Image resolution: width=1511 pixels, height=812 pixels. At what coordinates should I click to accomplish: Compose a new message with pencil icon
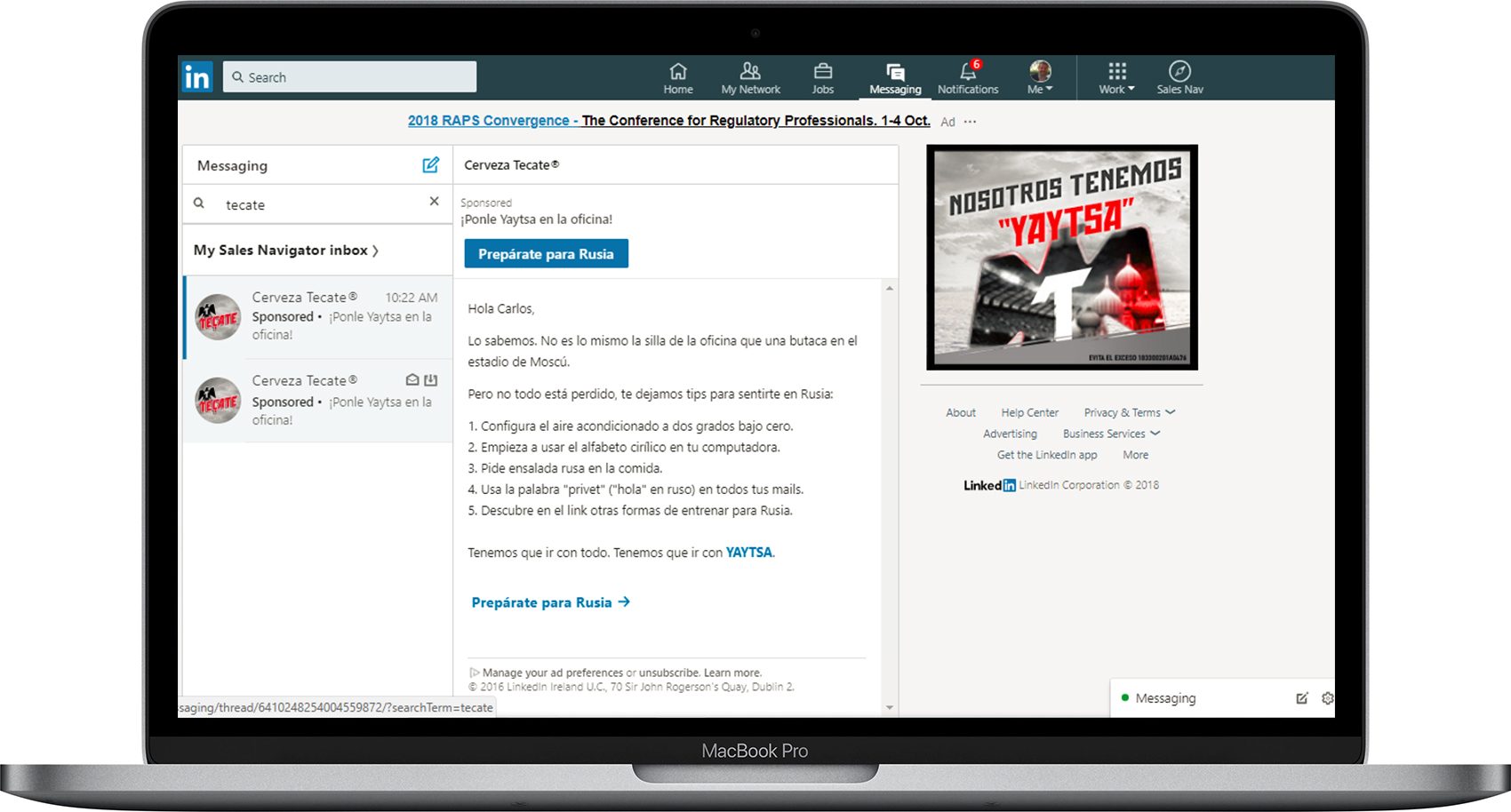coord(431,164)
